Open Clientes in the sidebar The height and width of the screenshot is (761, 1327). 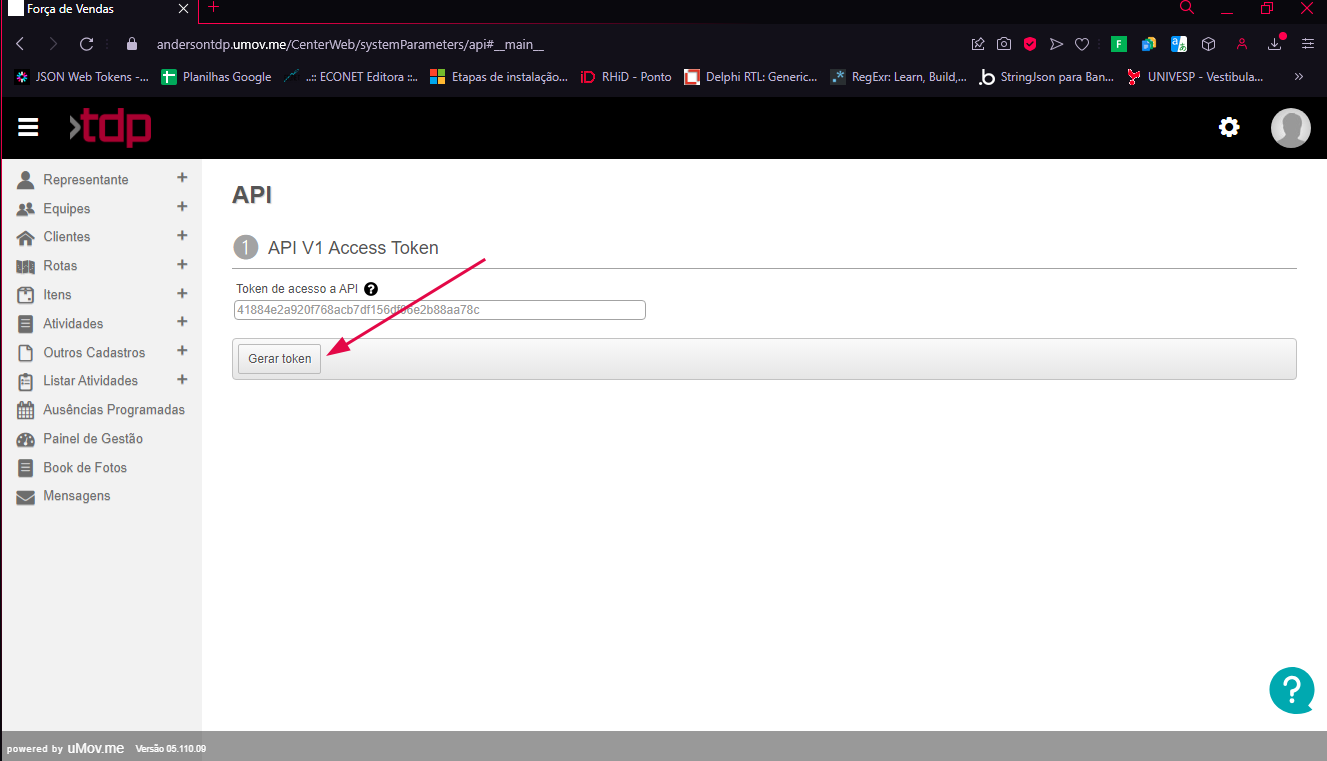point(67,237)
